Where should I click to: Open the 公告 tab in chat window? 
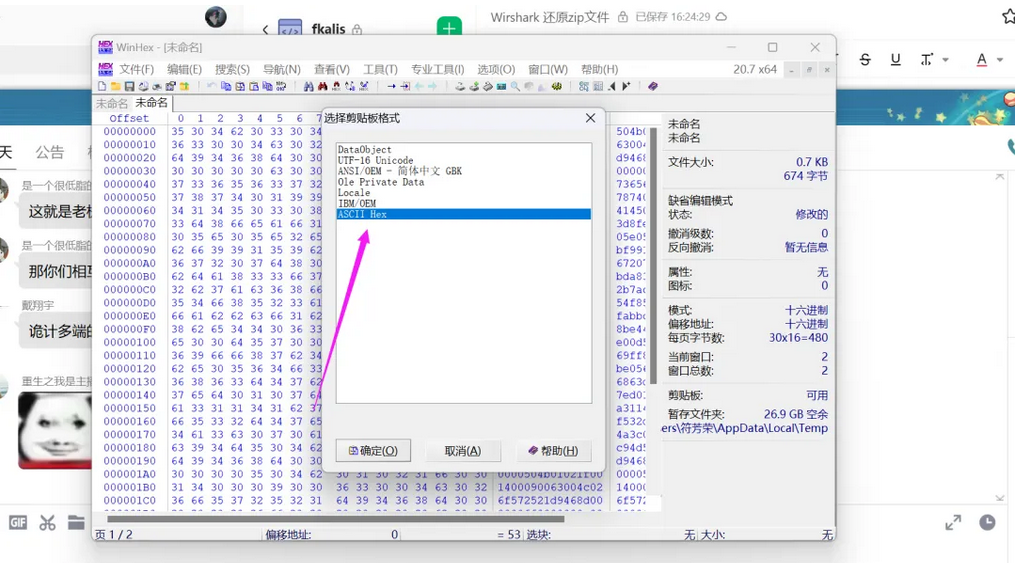pyautogui.click(x=49, y=152)
